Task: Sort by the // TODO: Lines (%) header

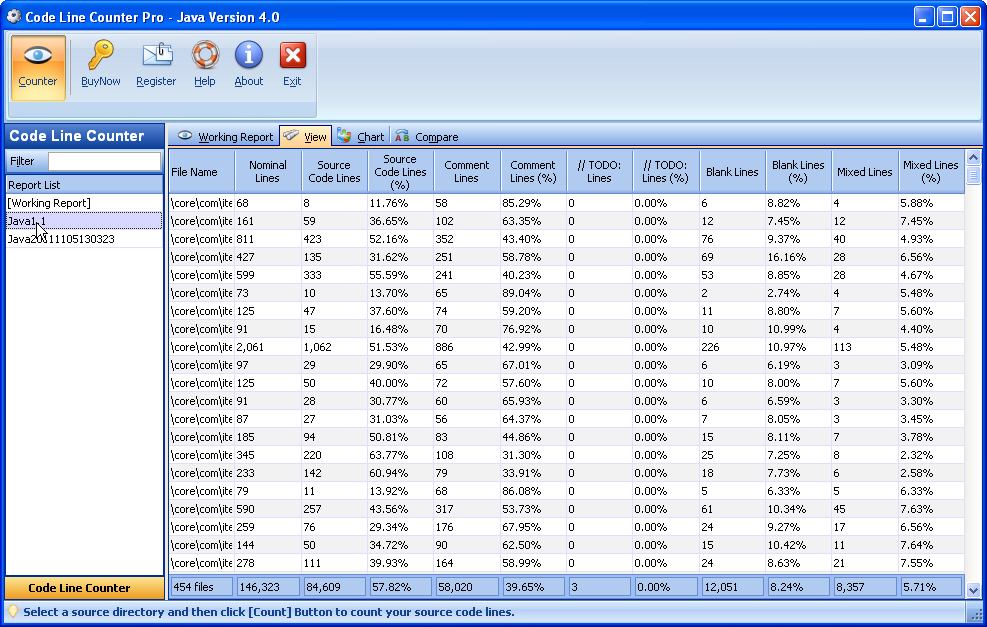Action: (x=666, y=172)
